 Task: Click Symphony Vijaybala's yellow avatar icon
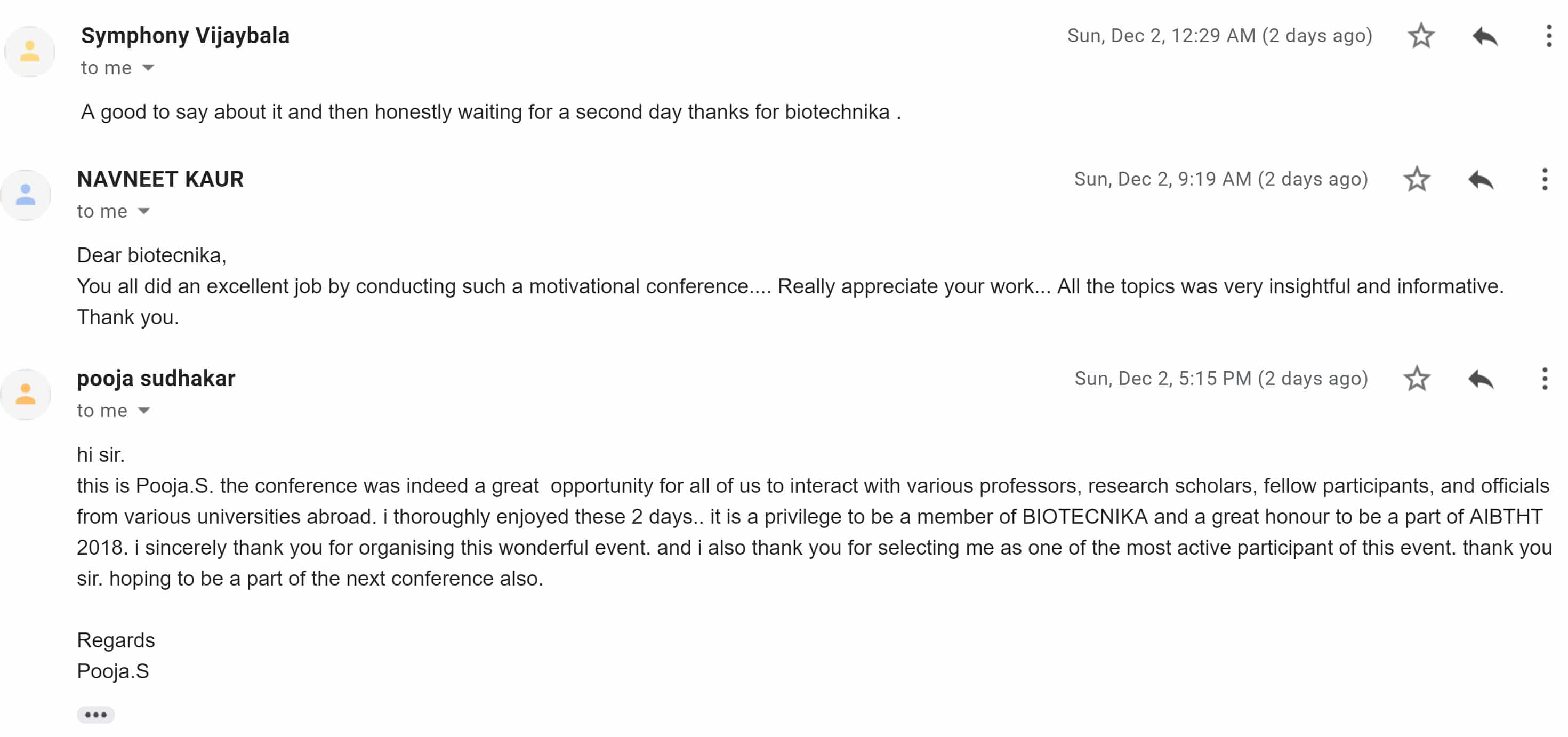[x=29, y=51]
